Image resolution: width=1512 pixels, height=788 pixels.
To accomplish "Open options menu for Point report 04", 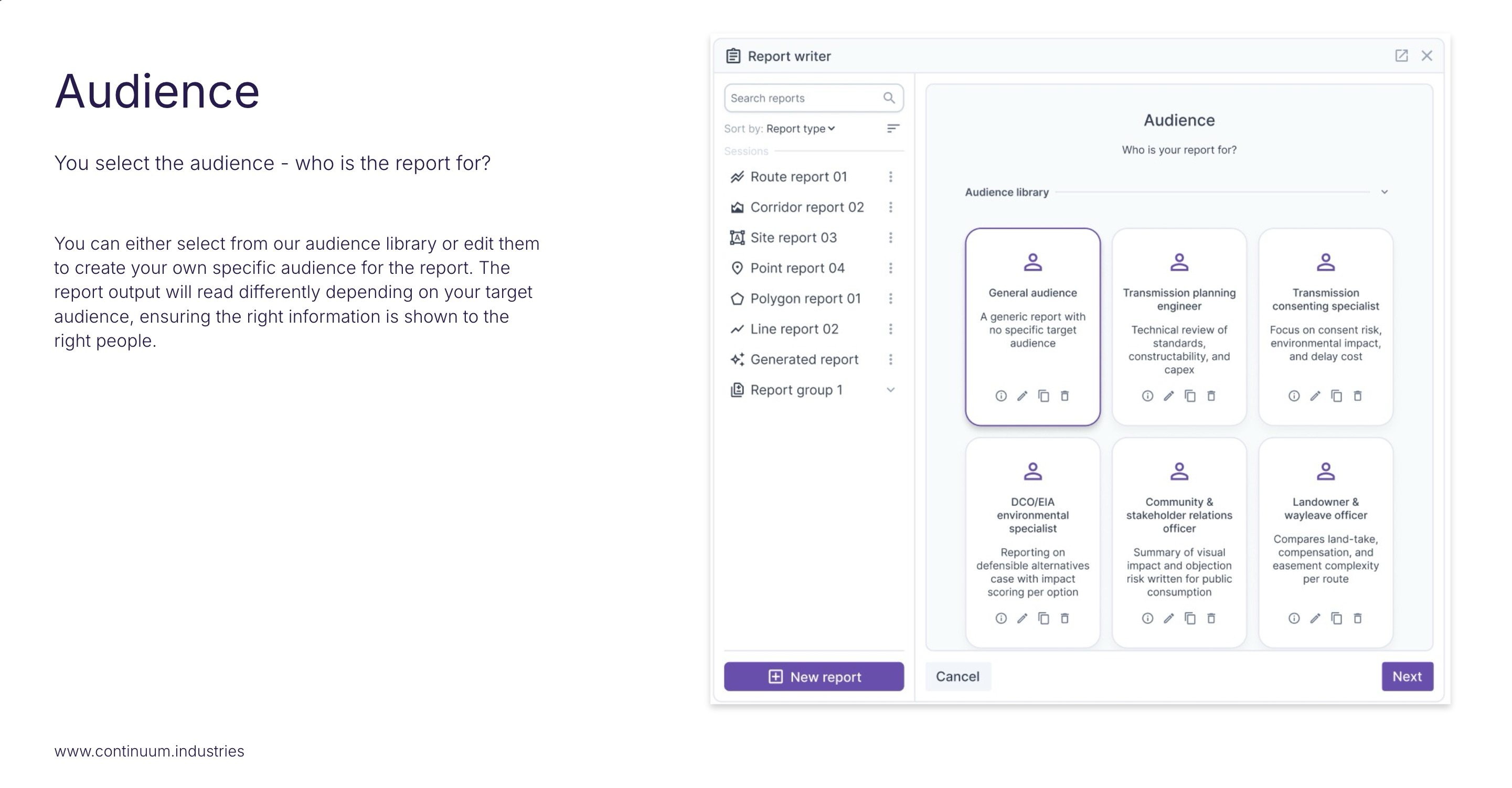I will (890, 268).
